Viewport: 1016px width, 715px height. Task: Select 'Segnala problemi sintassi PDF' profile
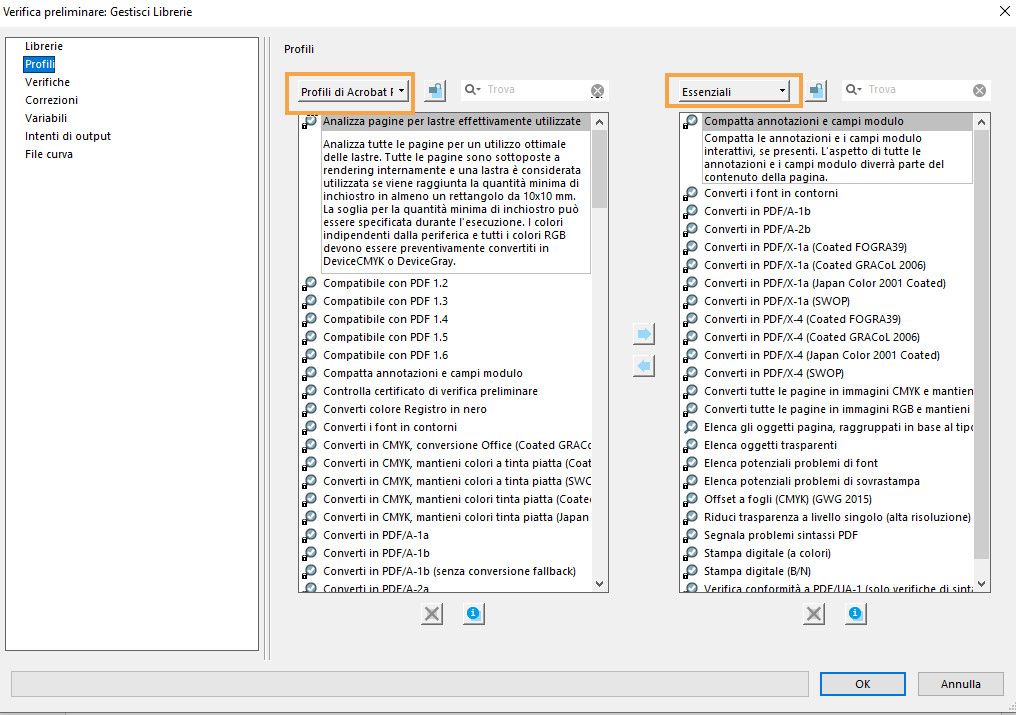[781, 535]
